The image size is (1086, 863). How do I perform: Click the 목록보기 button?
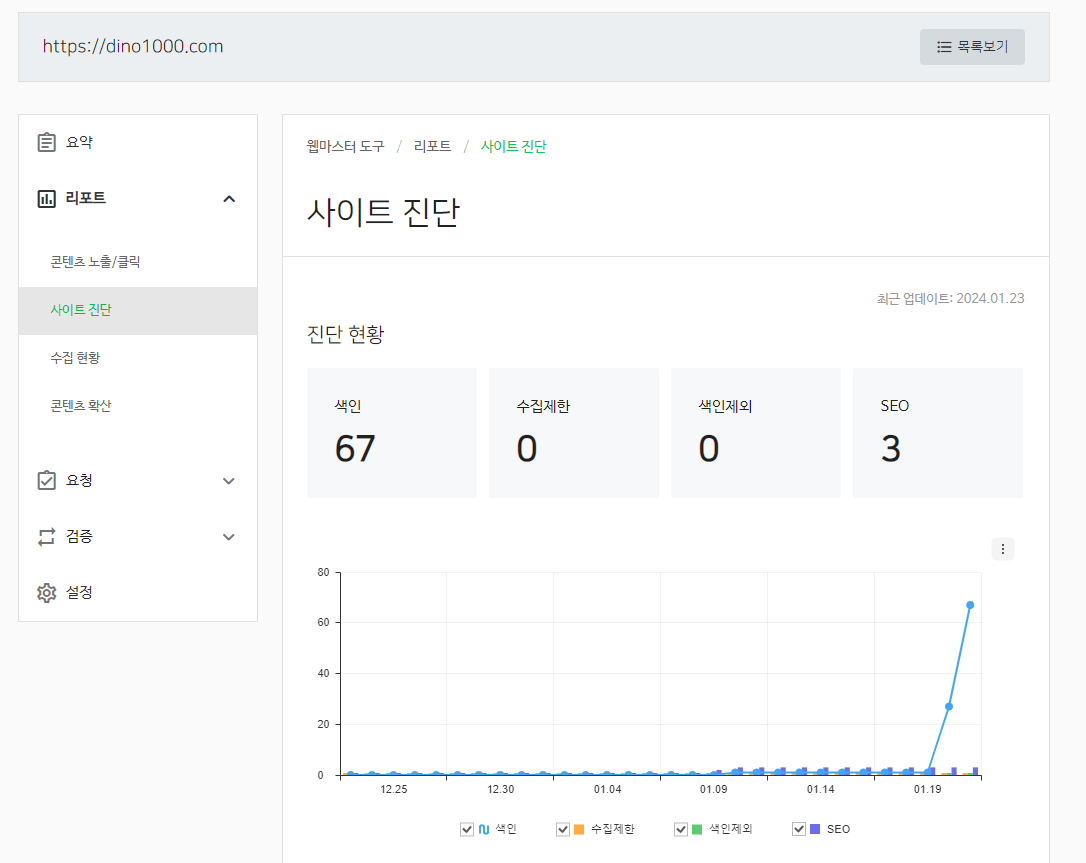[972, 46]
